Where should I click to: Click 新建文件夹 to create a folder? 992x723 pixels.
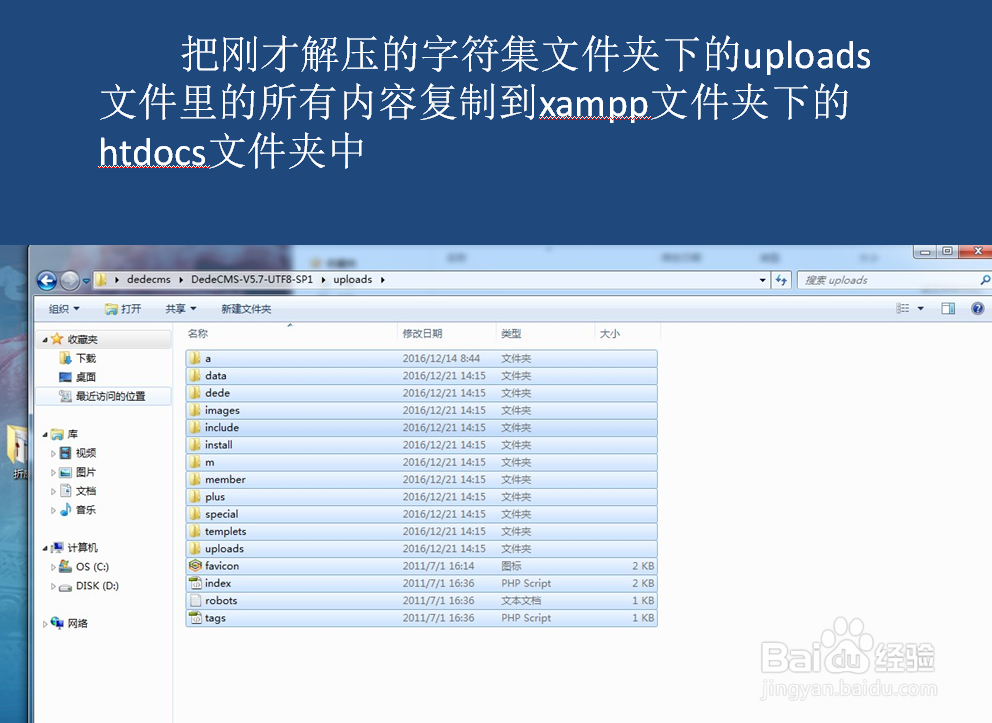[x=246, y=309]
